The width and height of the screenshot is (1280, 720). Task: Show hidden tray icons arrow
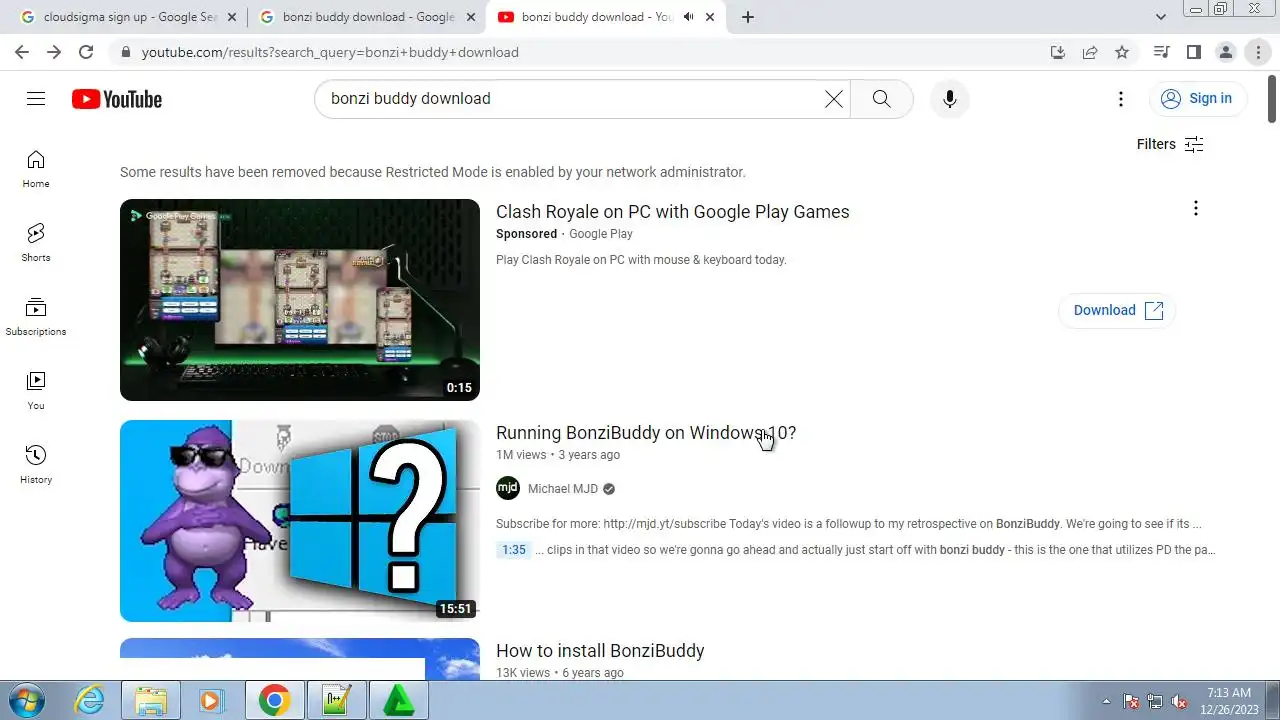tap(1106, 701)
